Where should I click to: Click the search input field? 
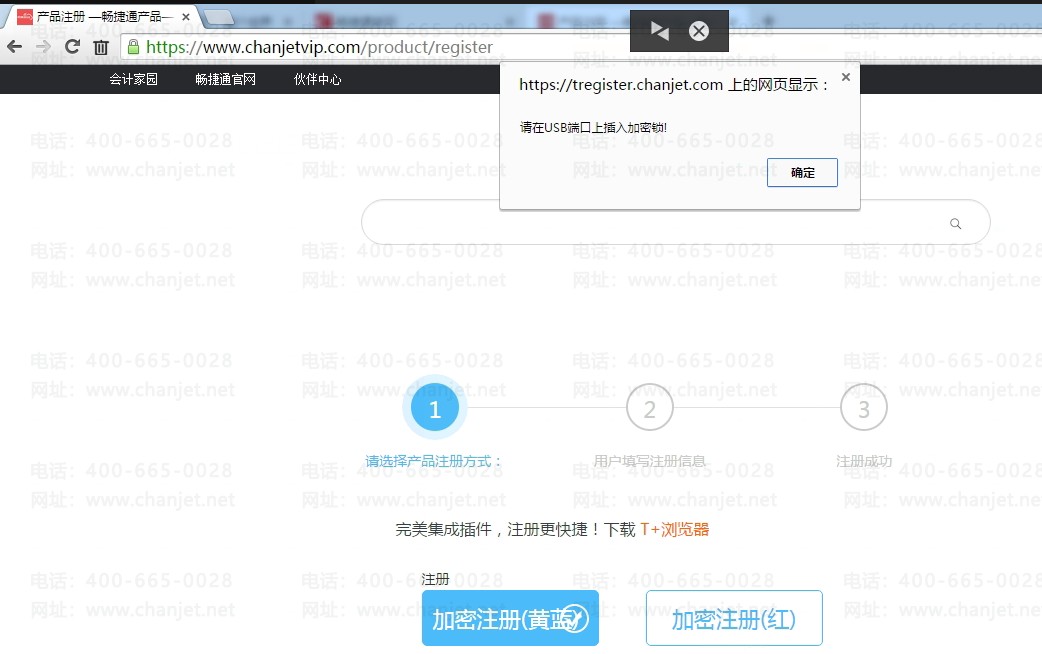point(675,222)
